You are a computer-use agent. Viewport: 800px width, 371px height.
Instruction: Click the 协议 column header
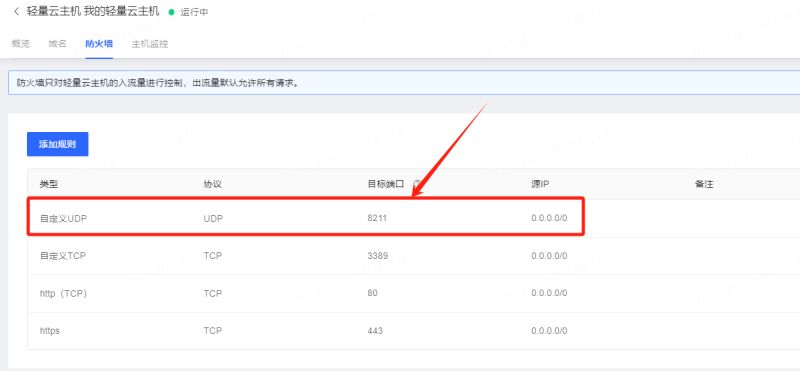[212, 184]
